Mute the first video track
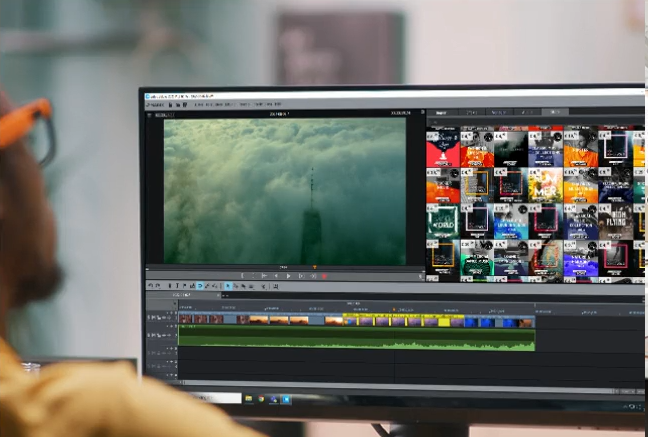Screen dimensions: 648x437 [x=153, y=318]
